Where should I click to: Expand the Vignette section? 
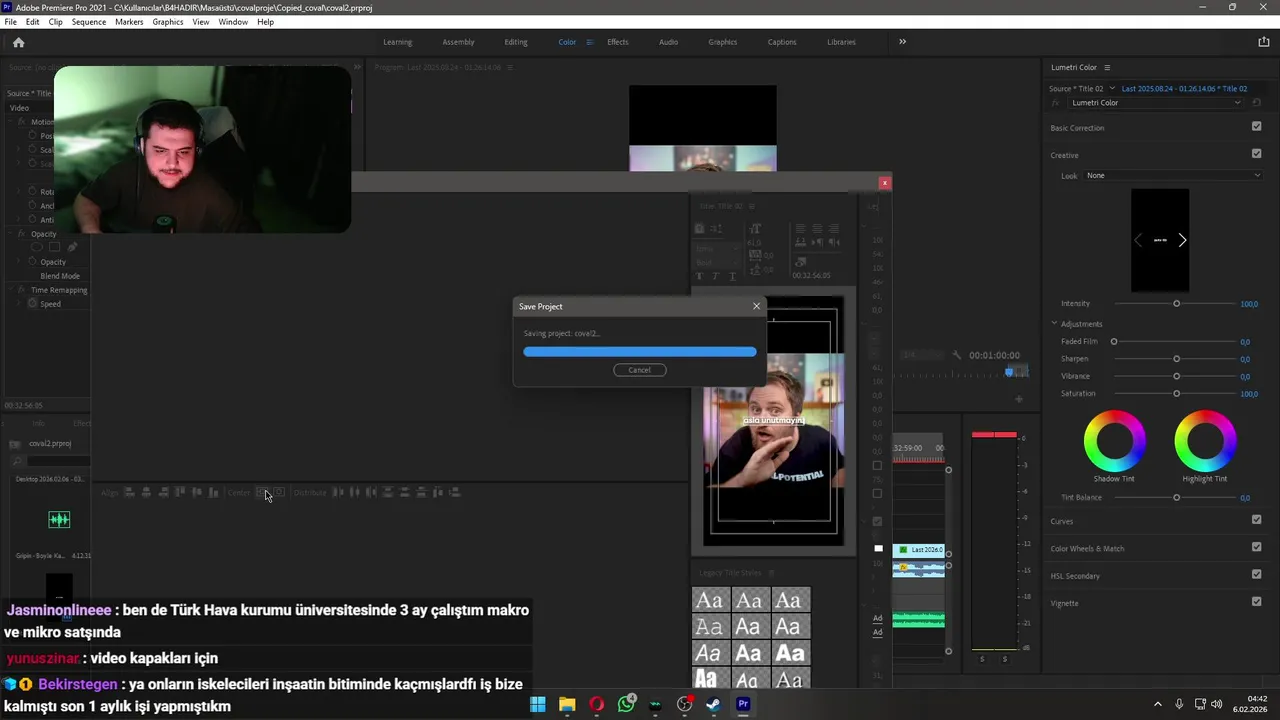pos(1064,603)
